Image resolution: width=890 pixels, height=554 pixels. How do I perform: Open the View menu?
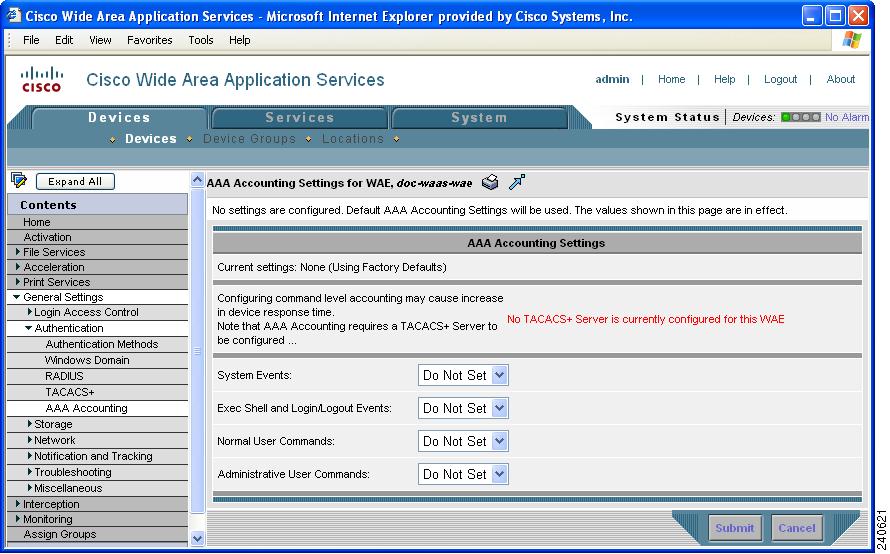point(100,40)
